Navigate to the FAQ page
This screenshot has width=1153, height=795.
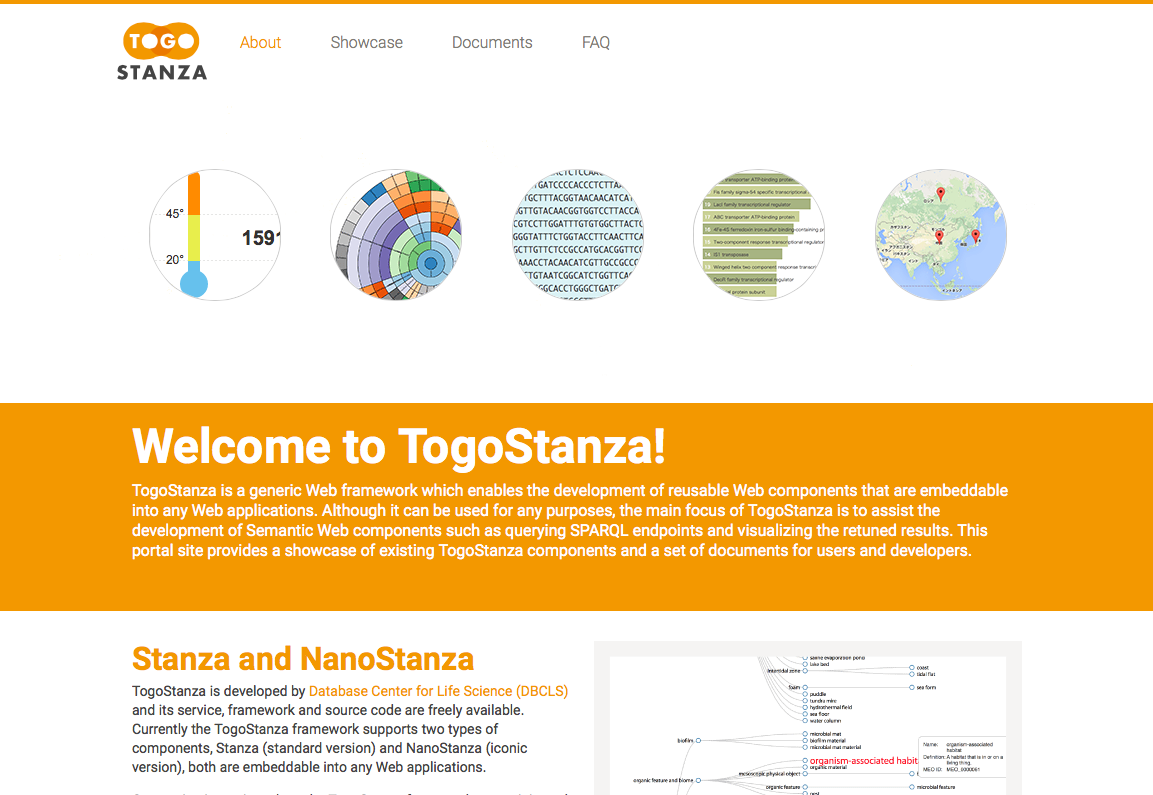point(596,43)
